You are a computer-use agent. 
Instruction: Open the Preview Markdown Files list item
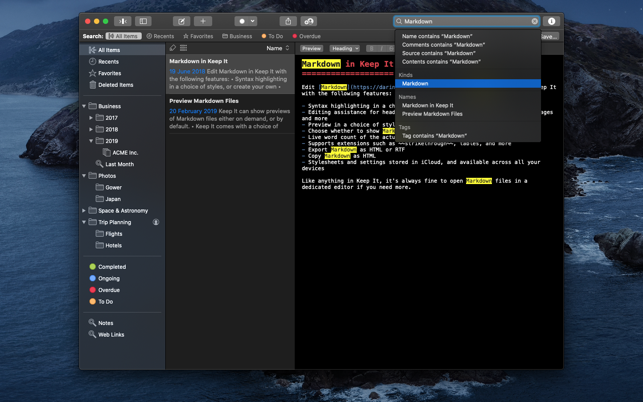point(230,114)
